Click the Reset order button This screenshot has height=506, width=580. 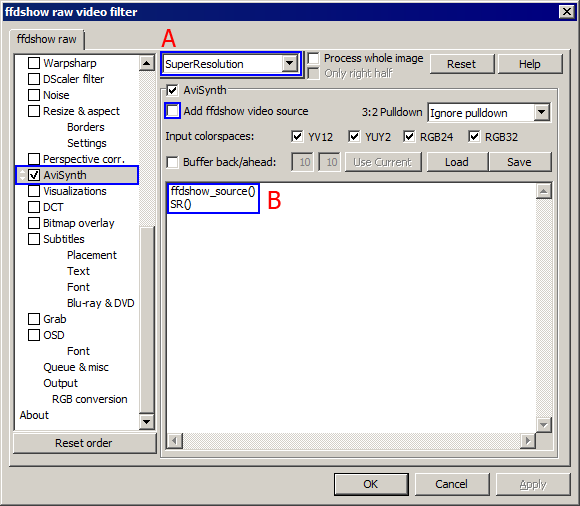click(x=84, y=443)
